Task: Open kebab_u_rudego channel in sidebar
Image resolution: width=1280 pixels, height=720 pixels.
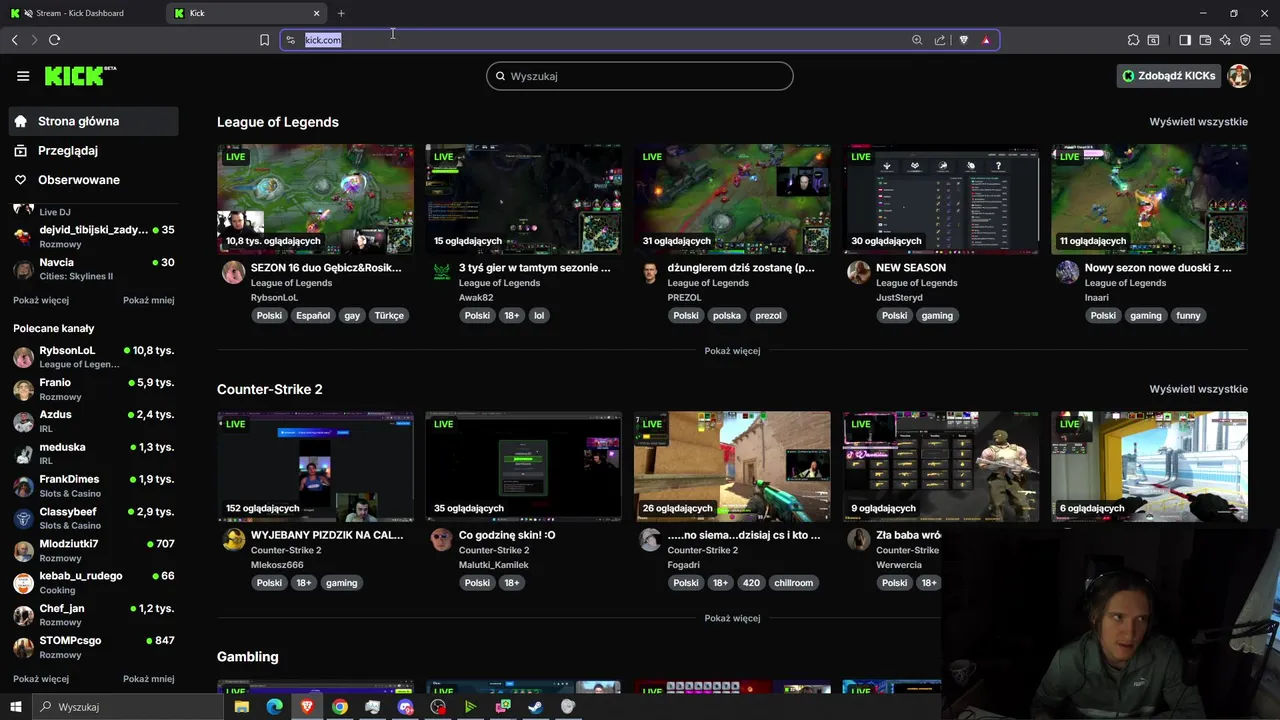Action: 94,583
